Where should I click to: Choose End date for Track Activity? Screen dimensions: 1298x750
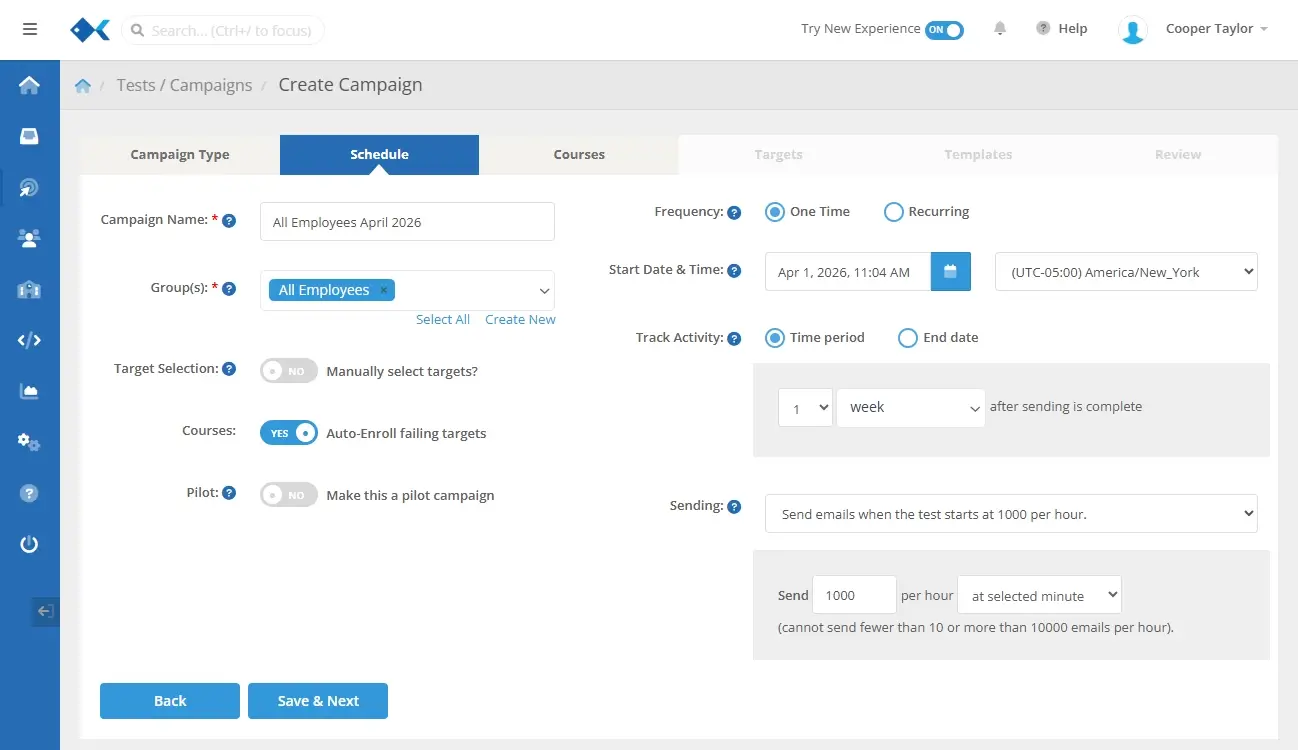(x=908, y=338)
